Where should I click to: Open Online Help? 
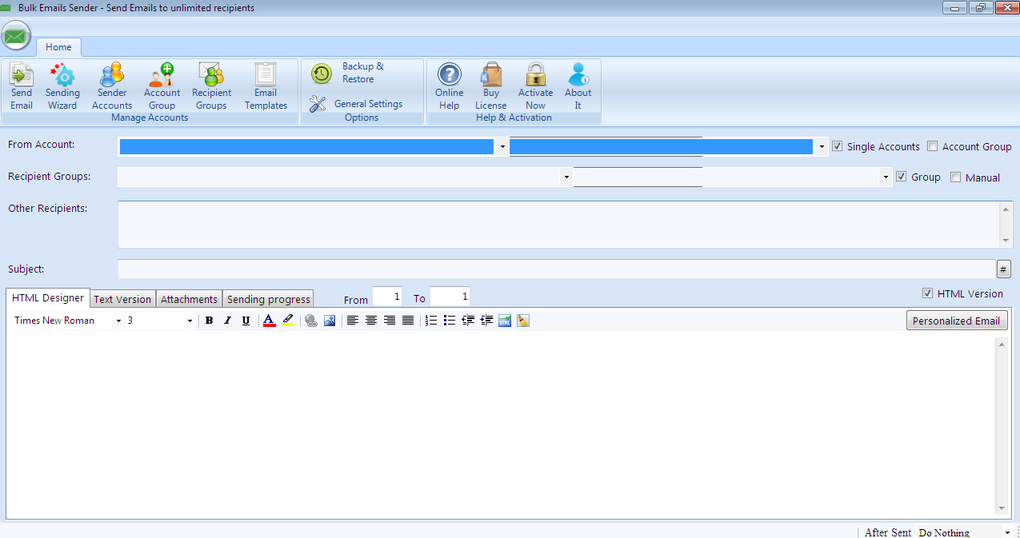pyautogui.click(x=449, y=86)
